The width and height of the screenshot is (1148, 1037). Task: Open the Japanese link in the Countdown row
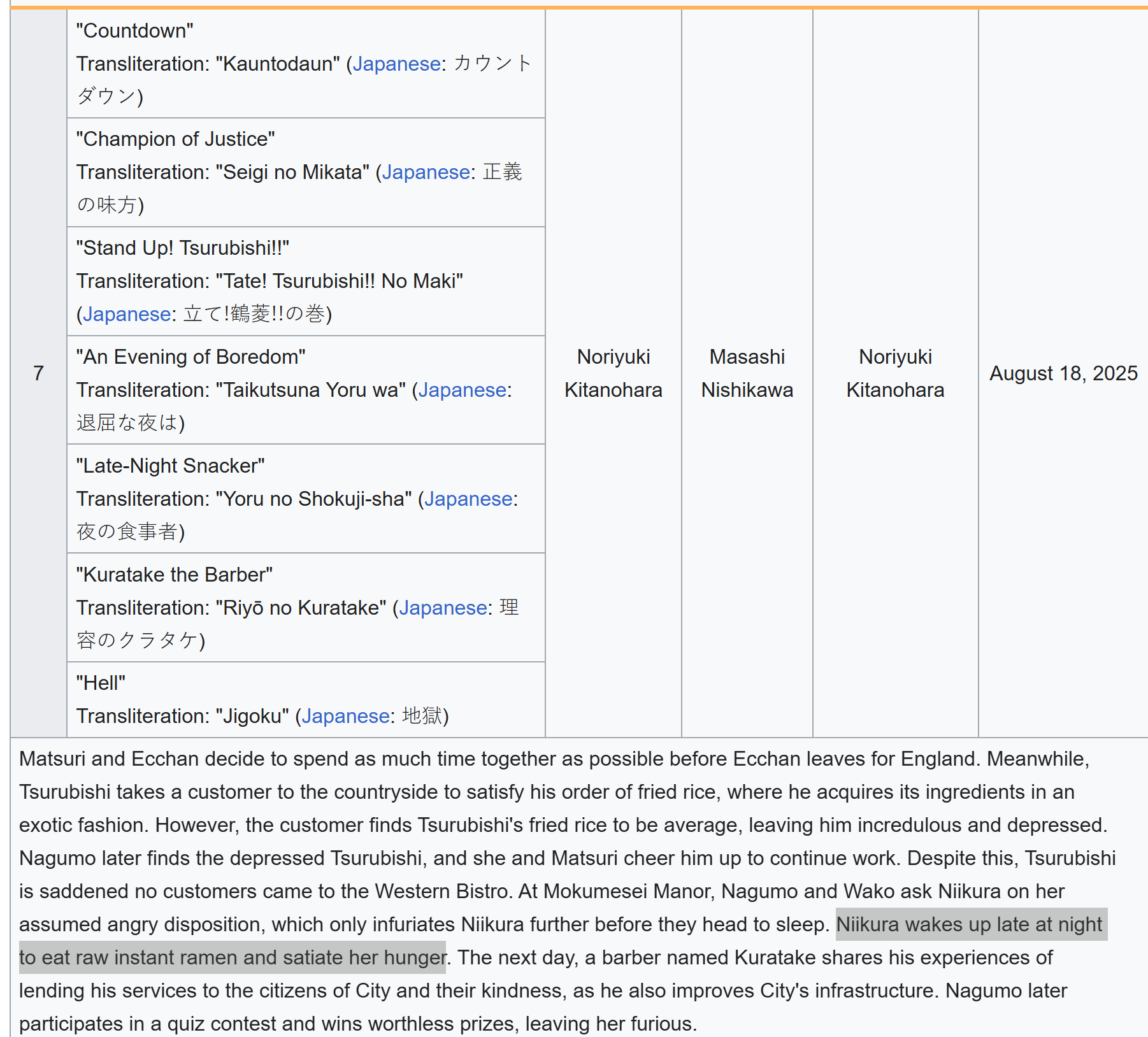[397, 64]
